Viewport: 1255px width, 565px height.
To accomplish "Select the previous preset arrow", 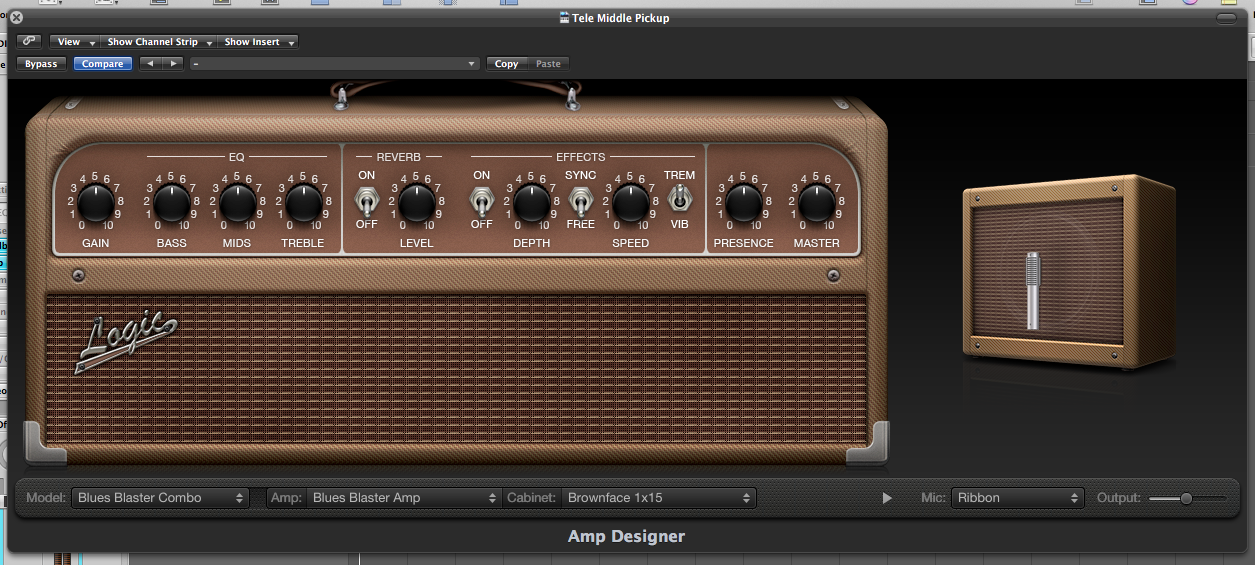I will 150,64.
